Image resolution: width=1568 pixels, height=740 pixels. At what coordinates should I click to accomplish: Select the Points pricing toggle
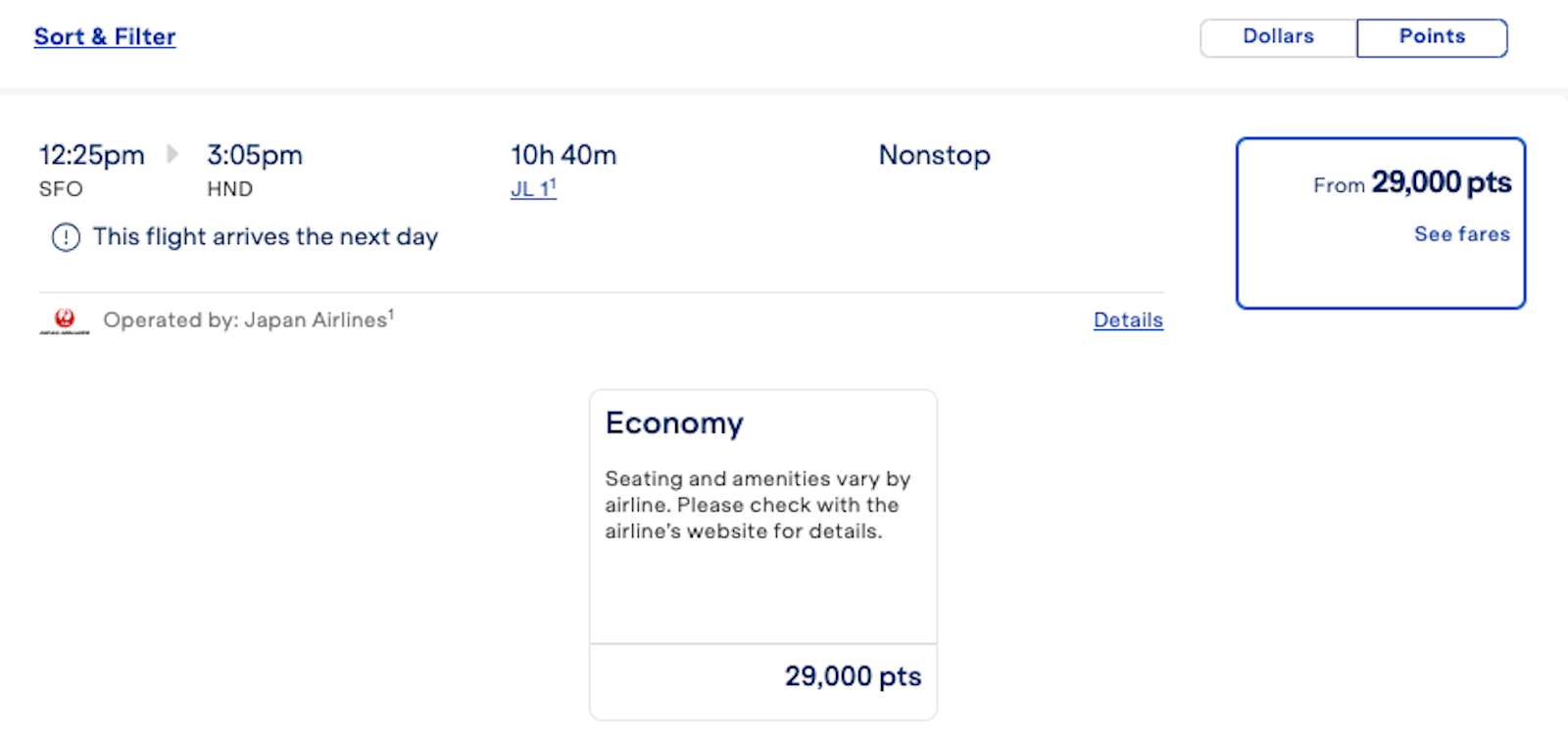[1432, 37]
